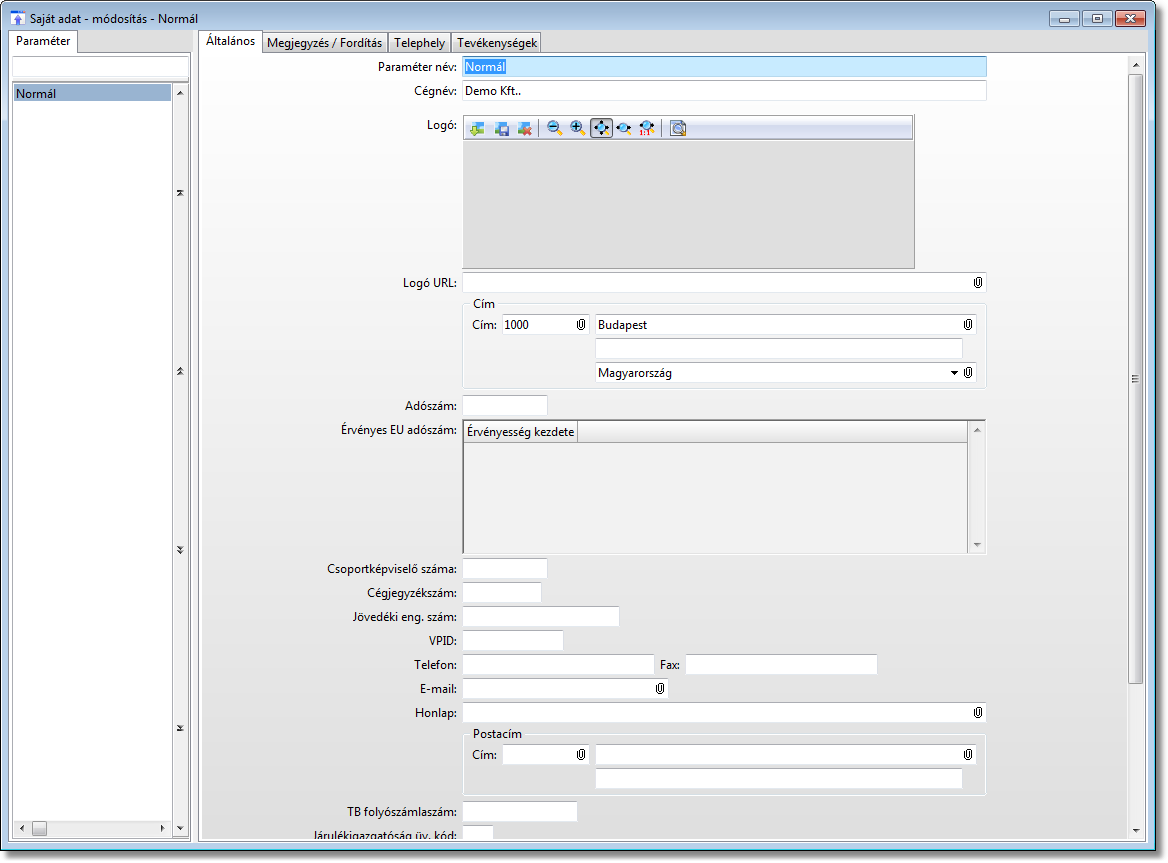Viewport: 1168px width, 863px height.
Task: Click the load logo image icon
Action: click(477, 128)
